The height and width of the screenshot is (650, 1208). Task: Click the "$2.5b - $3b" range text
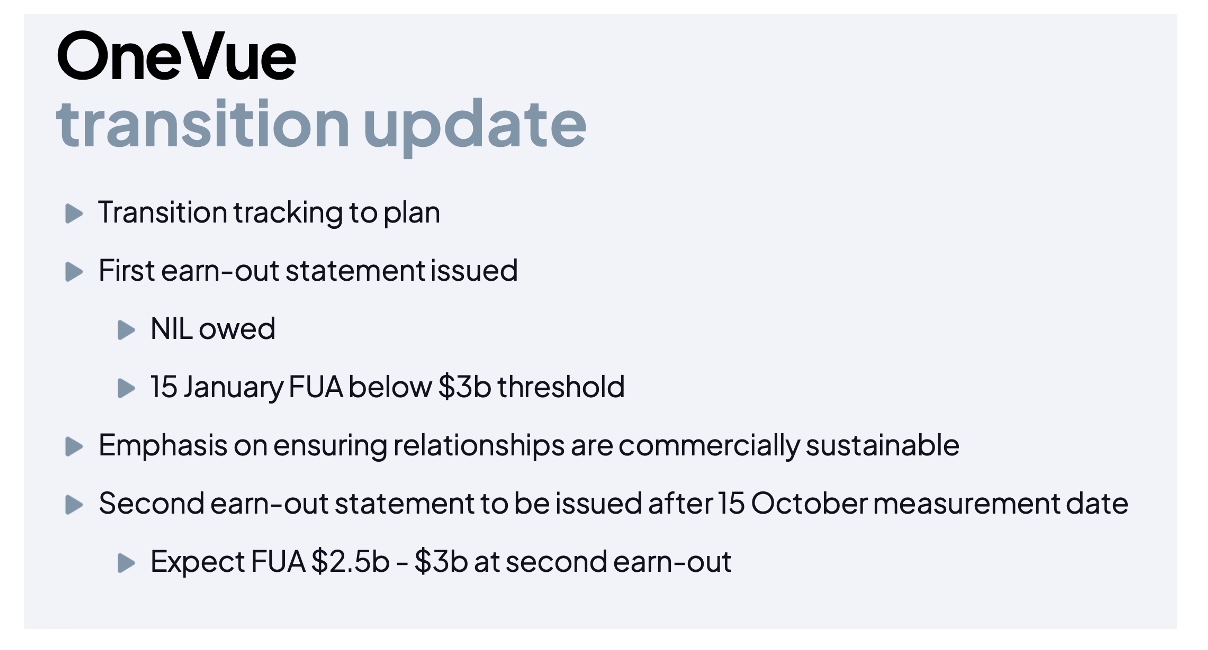click(385, 562)
